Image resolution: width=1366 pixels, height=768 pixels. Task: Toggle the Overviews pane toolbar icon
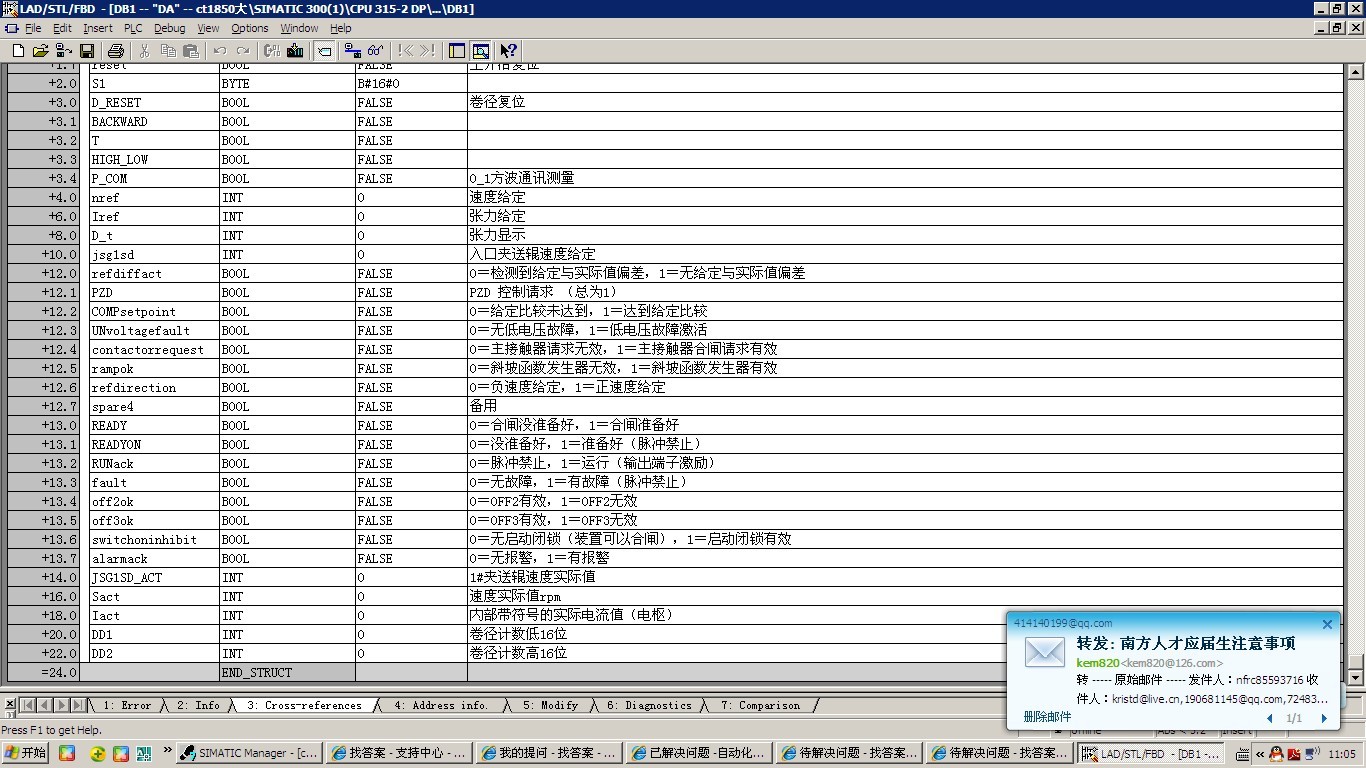point(457,50)
